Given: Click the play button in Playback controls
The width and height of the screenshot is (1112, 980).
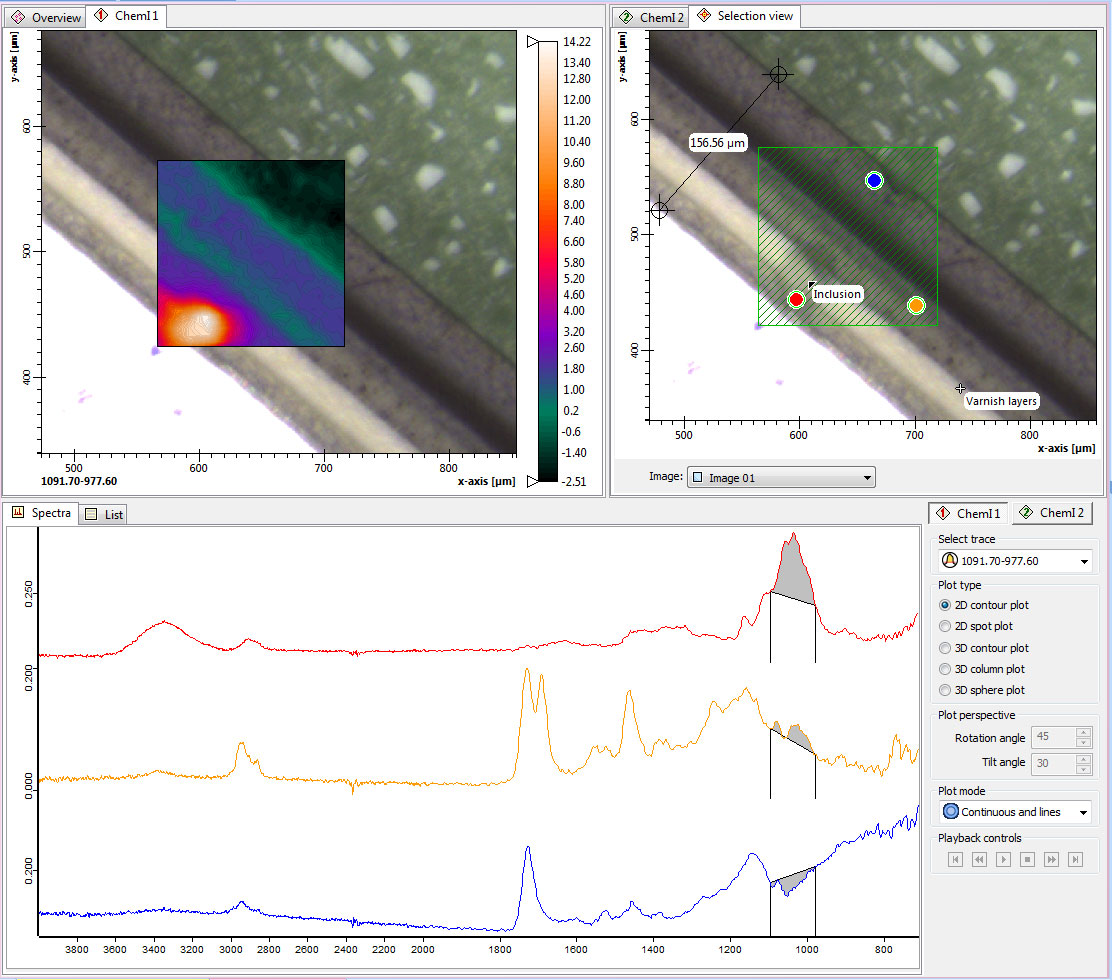Looking at the screenshot, I should click(1003, 859).
